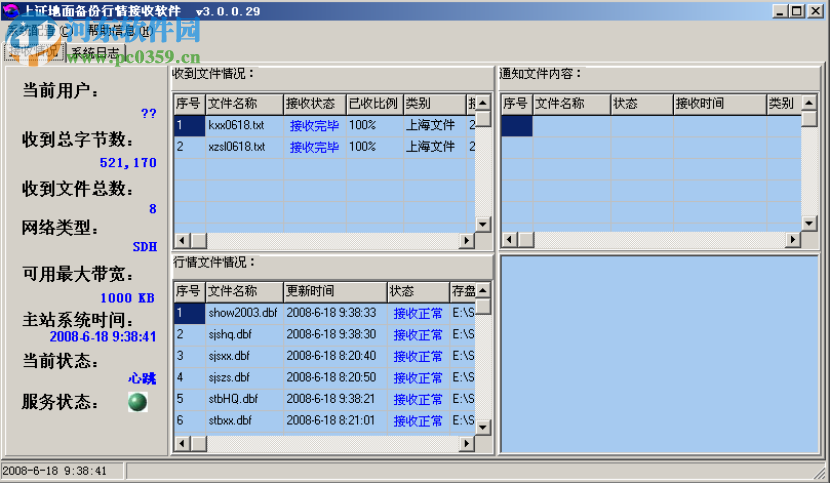This screenshot has width=830, height=483.
Task: Click 上海文件 category for xzsl0618.txt
Action: coord(430,147)
